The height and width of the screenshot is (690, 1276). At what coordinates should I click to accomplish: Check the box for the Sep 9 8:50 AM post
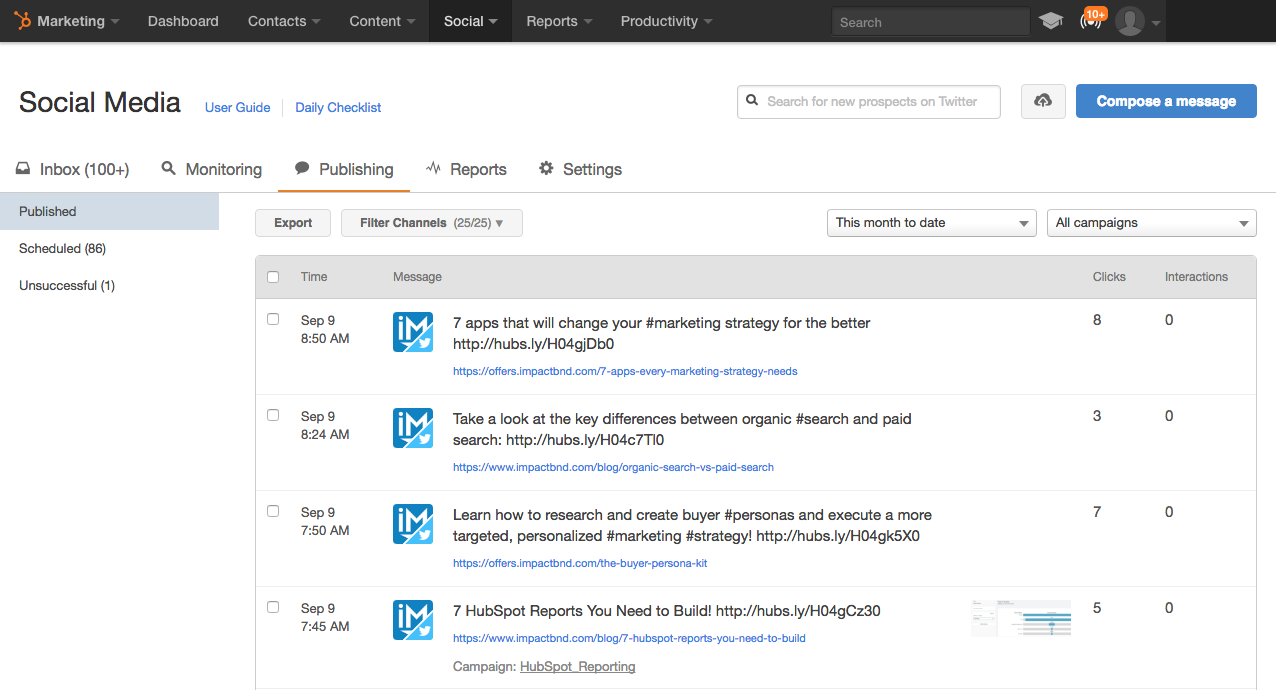coord(273,319)
